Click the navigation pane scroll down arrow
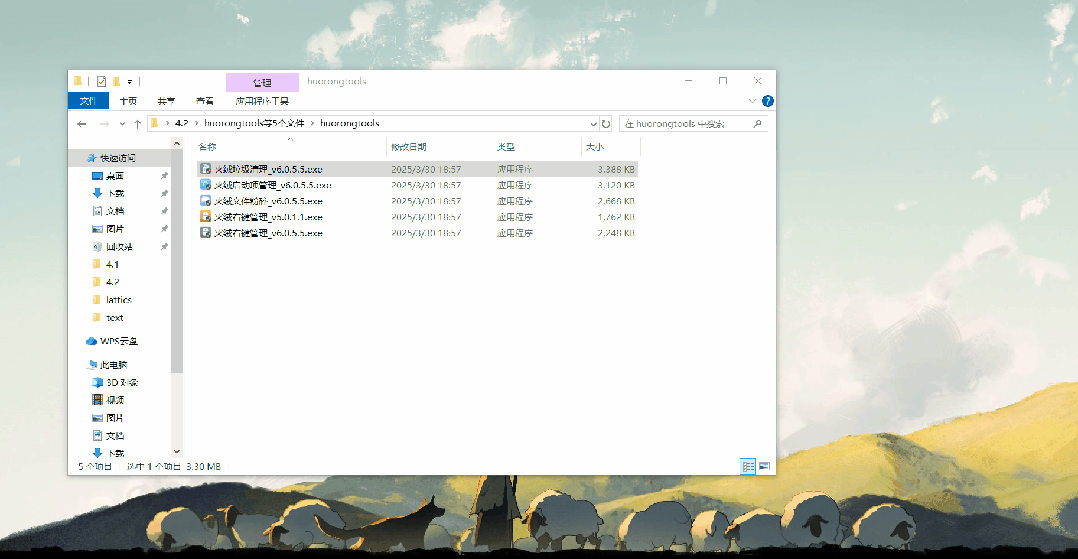 [177, 452]
